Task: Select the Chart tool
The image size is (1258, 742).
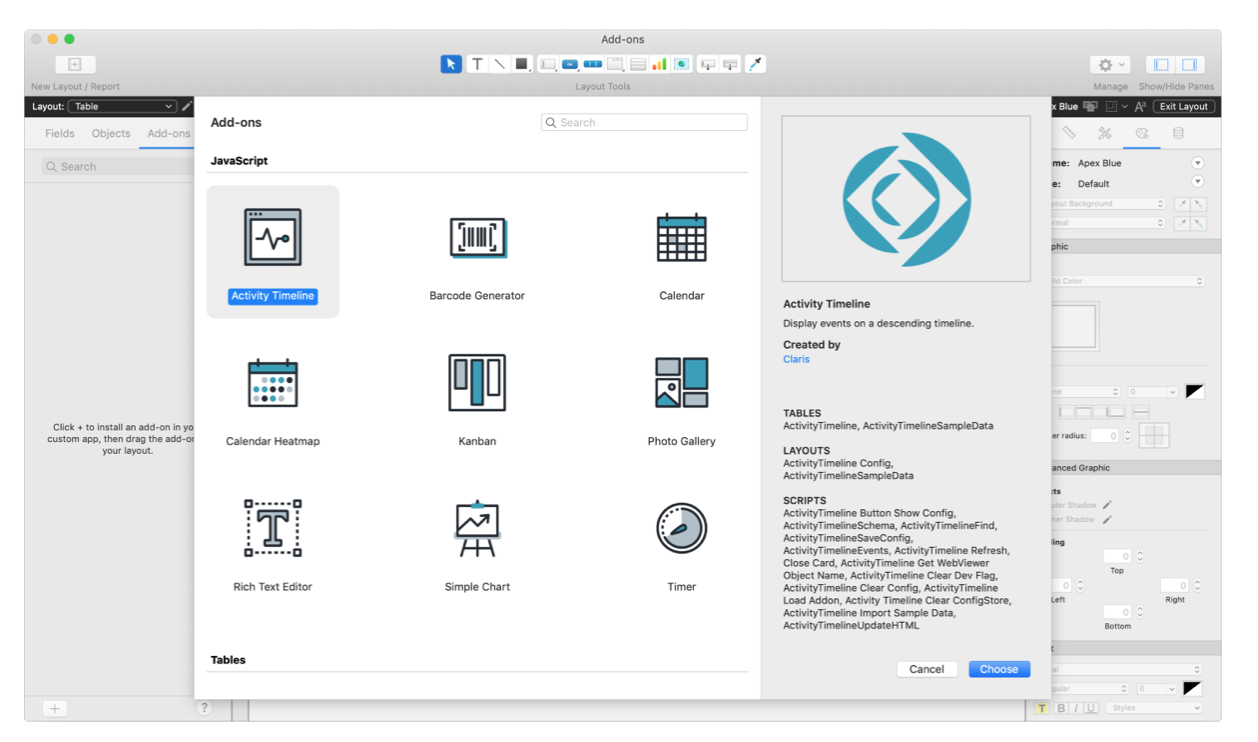Action: (660, 64)
